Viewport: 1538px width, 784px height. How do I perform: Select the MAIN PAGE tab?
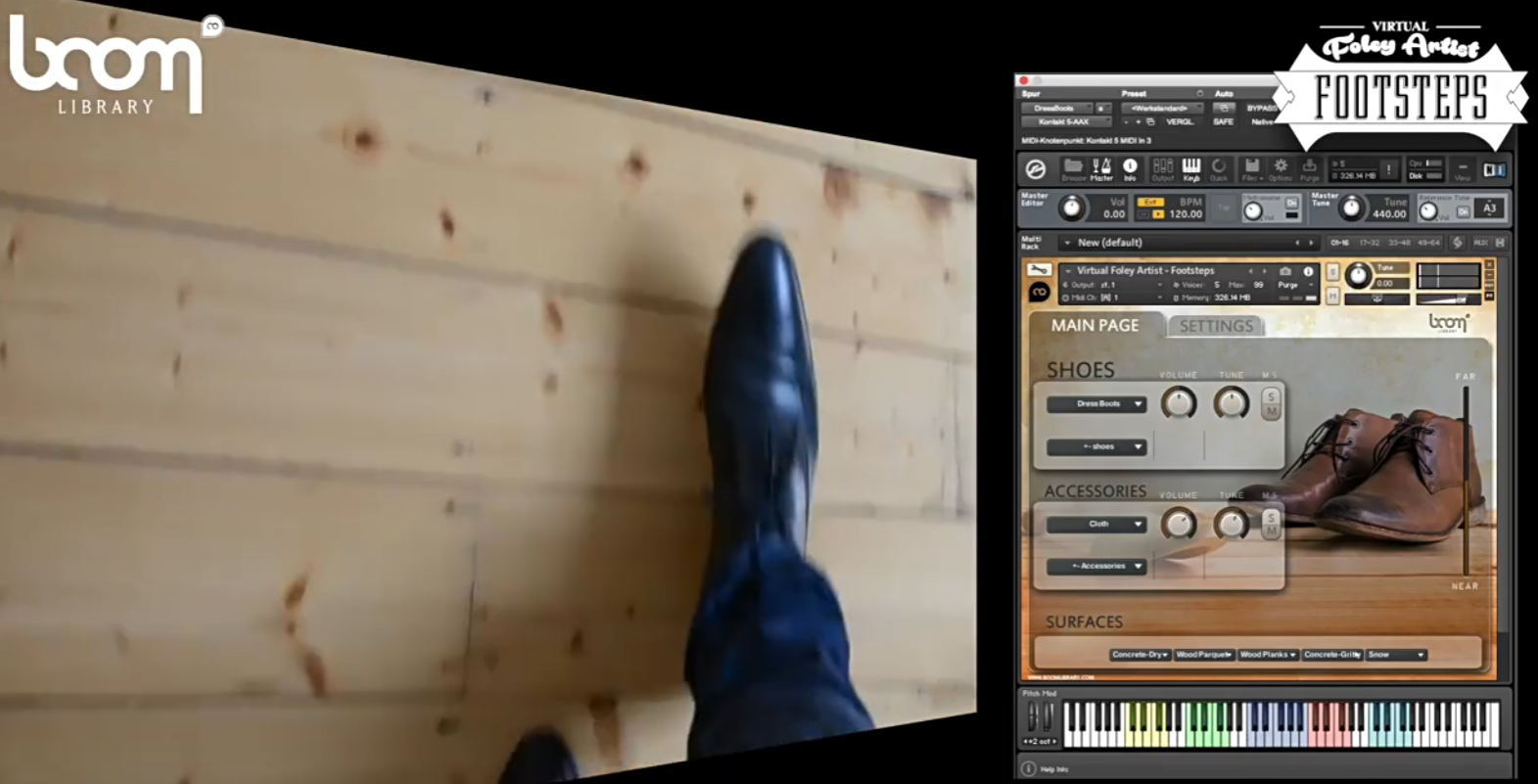click(1095, 325)
